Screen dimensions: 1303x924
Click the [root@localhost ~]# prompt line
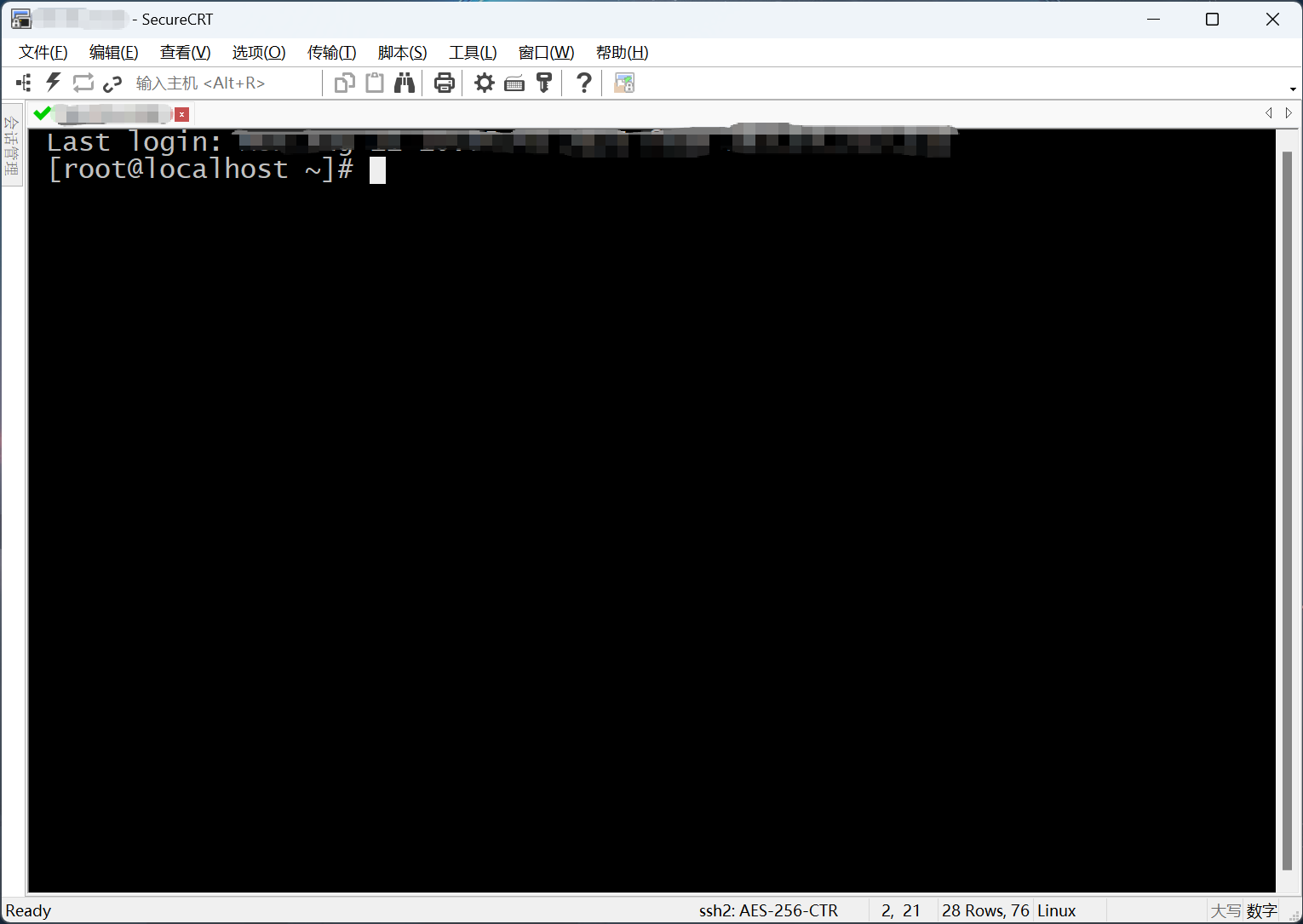[x=200, y=169]
